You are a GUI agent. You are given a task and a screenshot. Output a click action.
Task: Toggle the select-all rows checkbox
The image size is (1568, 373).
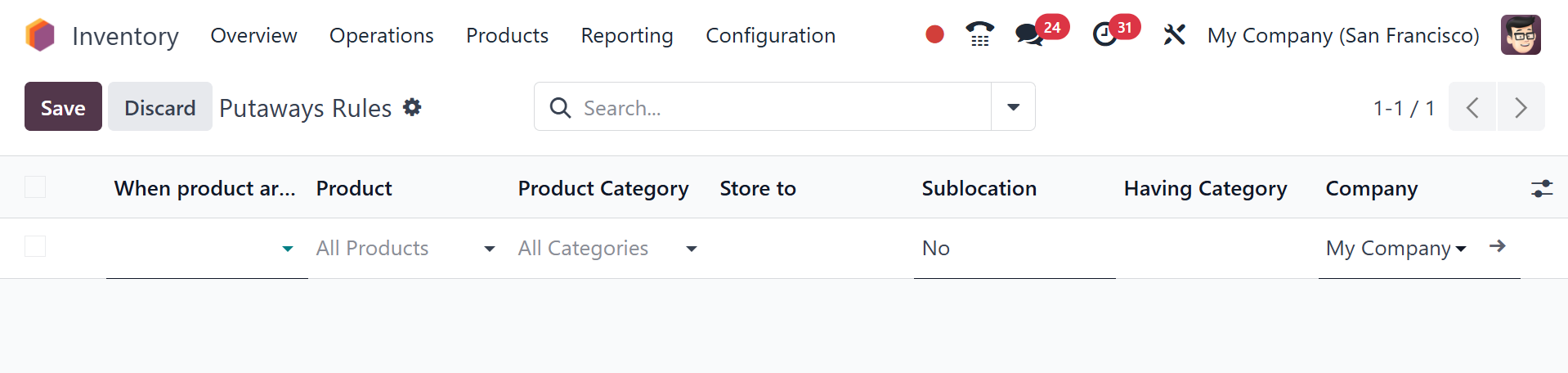point(35,187)
